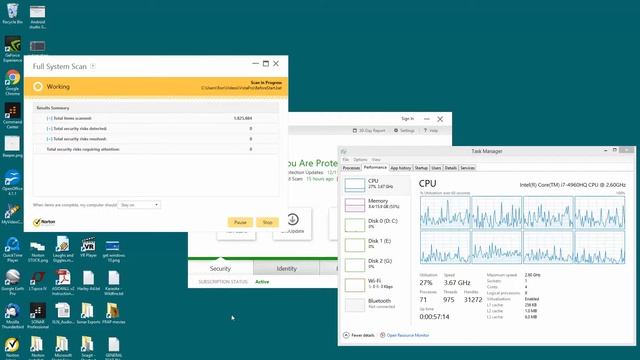Viewport: 640px width, 360px height.
Task: Open the Users tab in Task Manager
Action: click(436, 168)
